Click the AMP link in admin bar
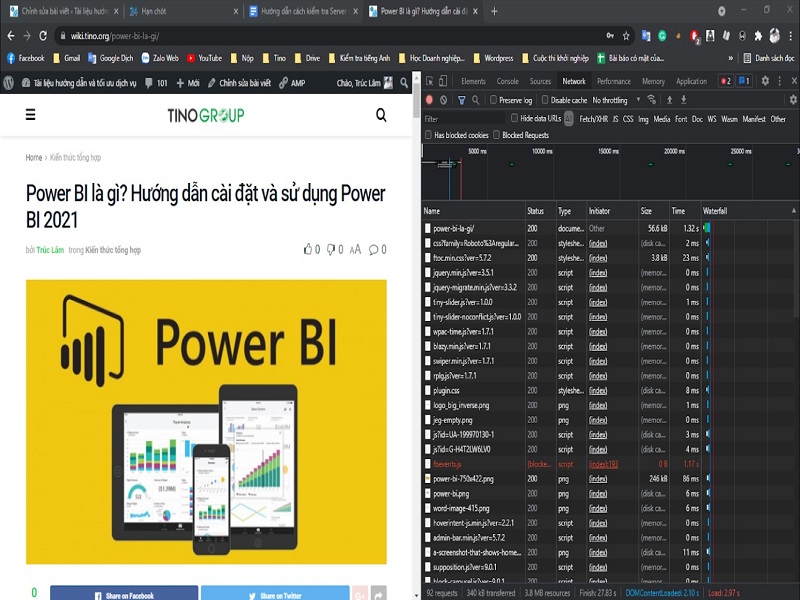This screenshot has width=800, height=600. tap(292, 83)
